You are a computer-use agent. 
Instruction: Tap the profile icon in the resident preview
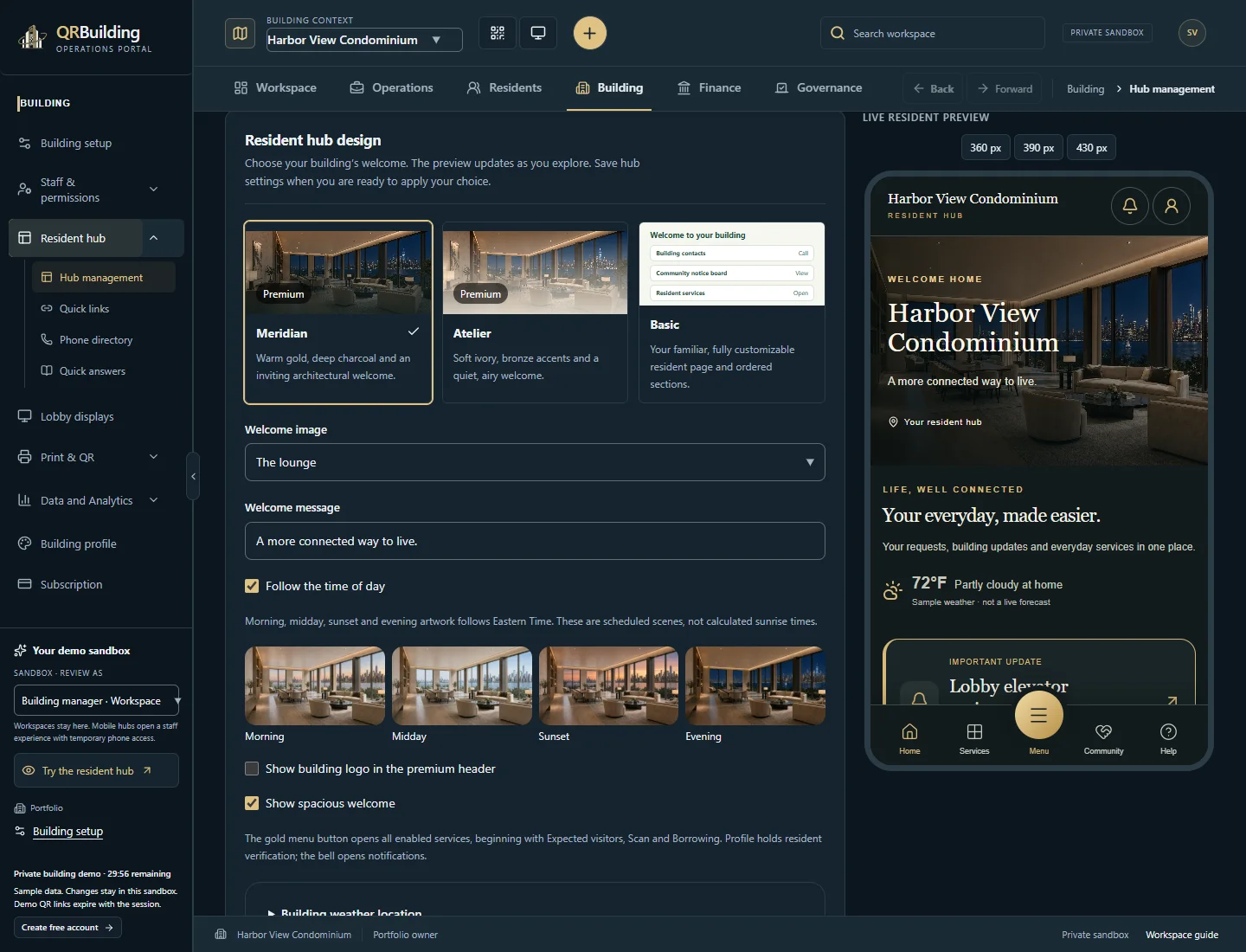1171,206
